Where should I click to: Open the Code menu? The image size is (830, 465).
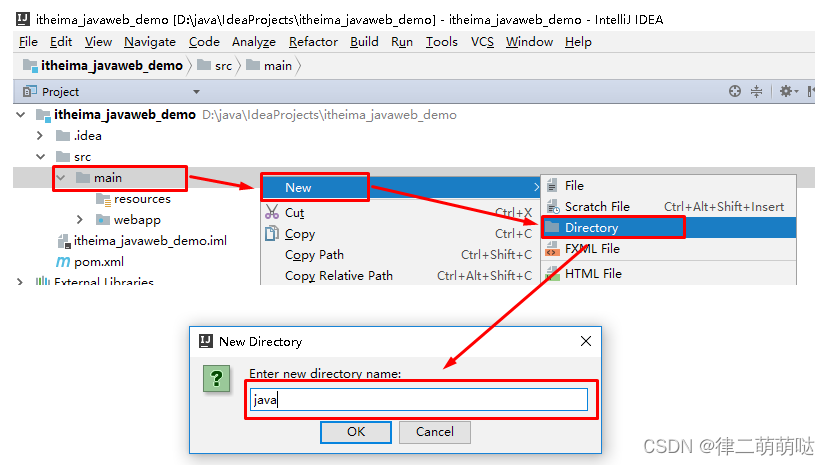[204, 42]
